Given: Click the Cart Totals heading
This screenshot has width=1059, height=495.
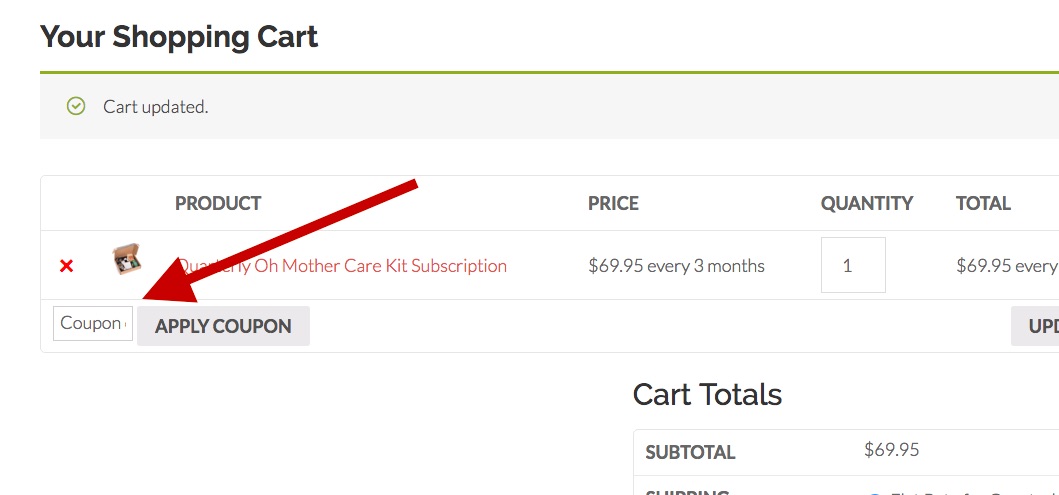Looking at the screenshot, I should click(707, 394).
